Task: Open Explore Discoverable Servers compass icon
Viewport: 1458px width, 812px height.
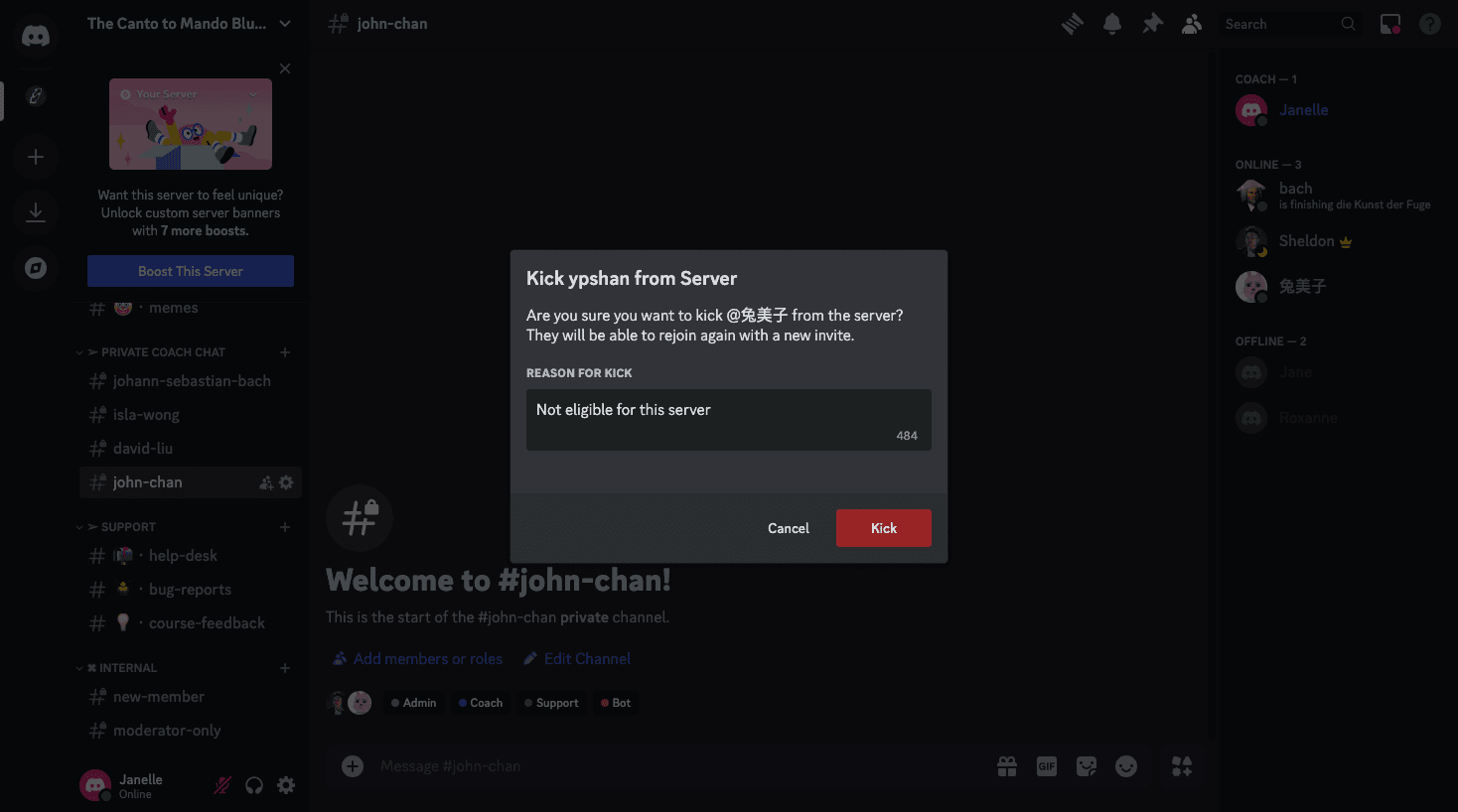Action: click(36, 268)
